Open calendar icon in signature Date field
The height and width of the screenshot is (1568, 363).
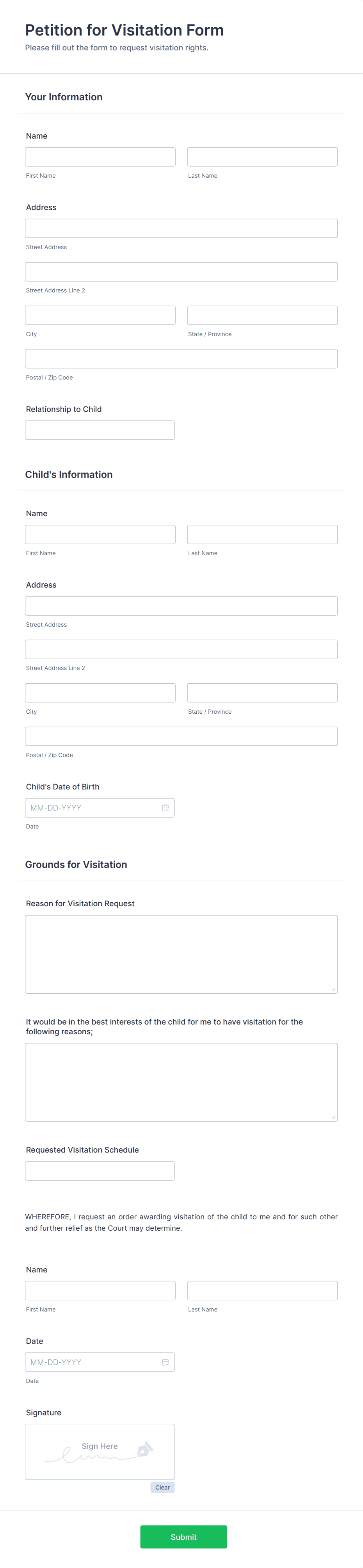[x=165, y=1361]
